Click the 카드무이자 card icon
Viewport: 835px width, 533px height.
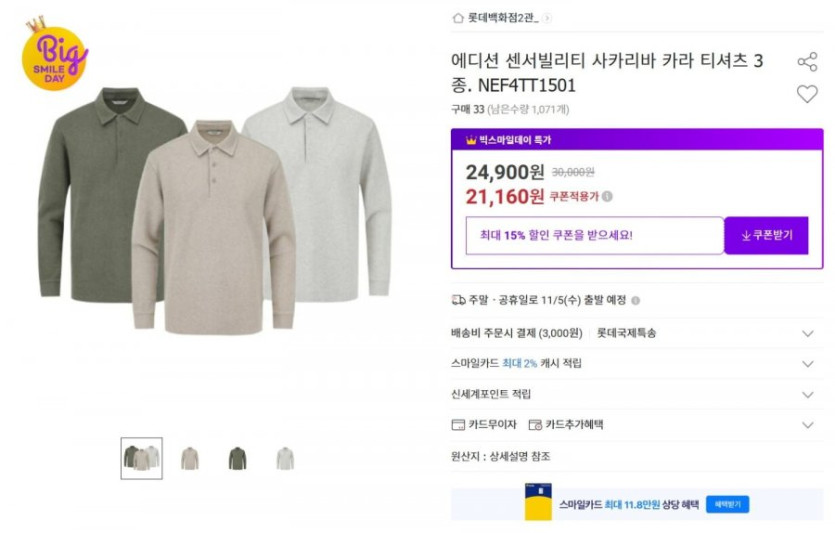(x=459, y=425)
